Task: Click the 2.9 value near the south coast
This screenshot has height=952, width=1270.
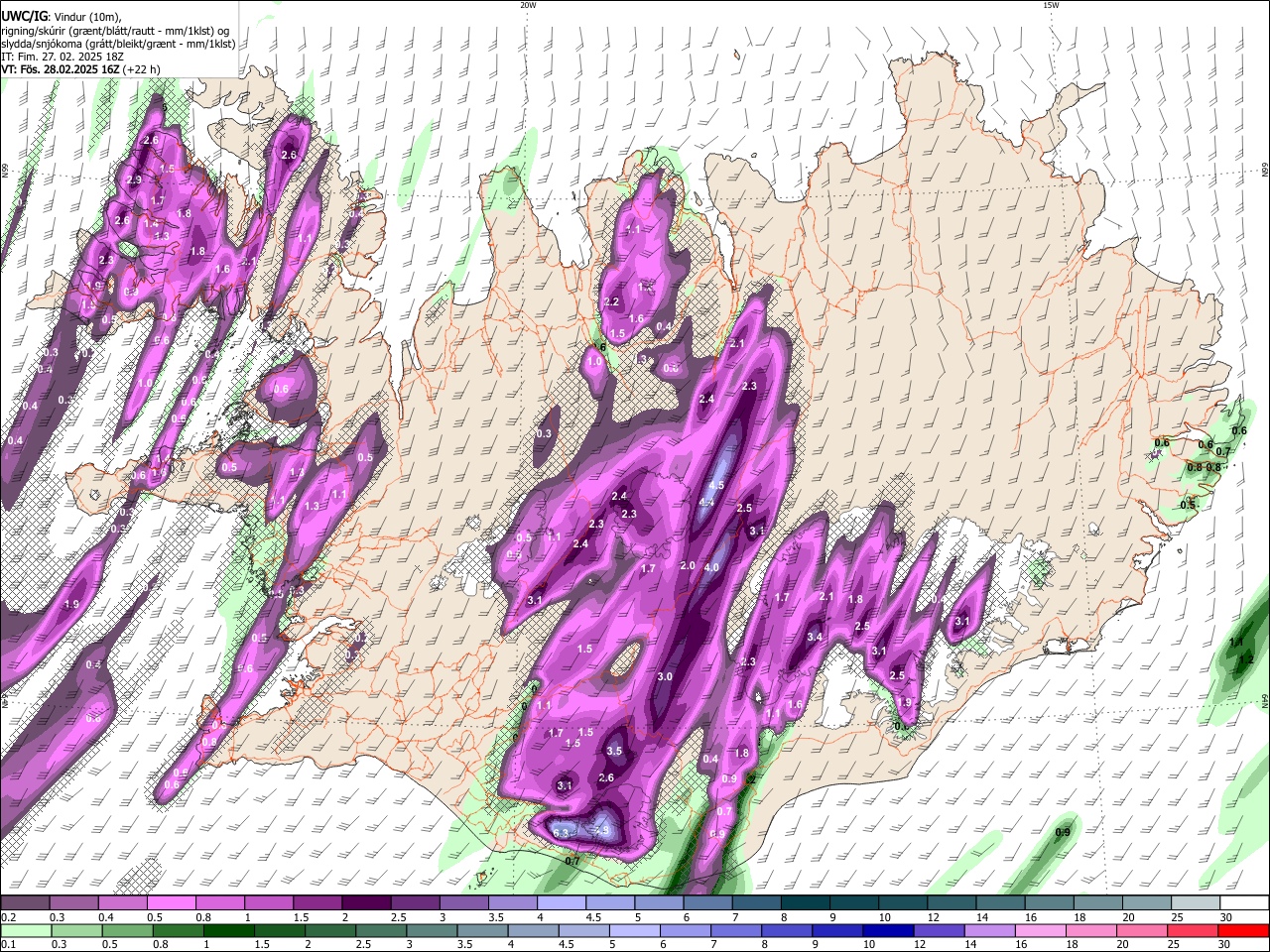Action: point(600,830)
